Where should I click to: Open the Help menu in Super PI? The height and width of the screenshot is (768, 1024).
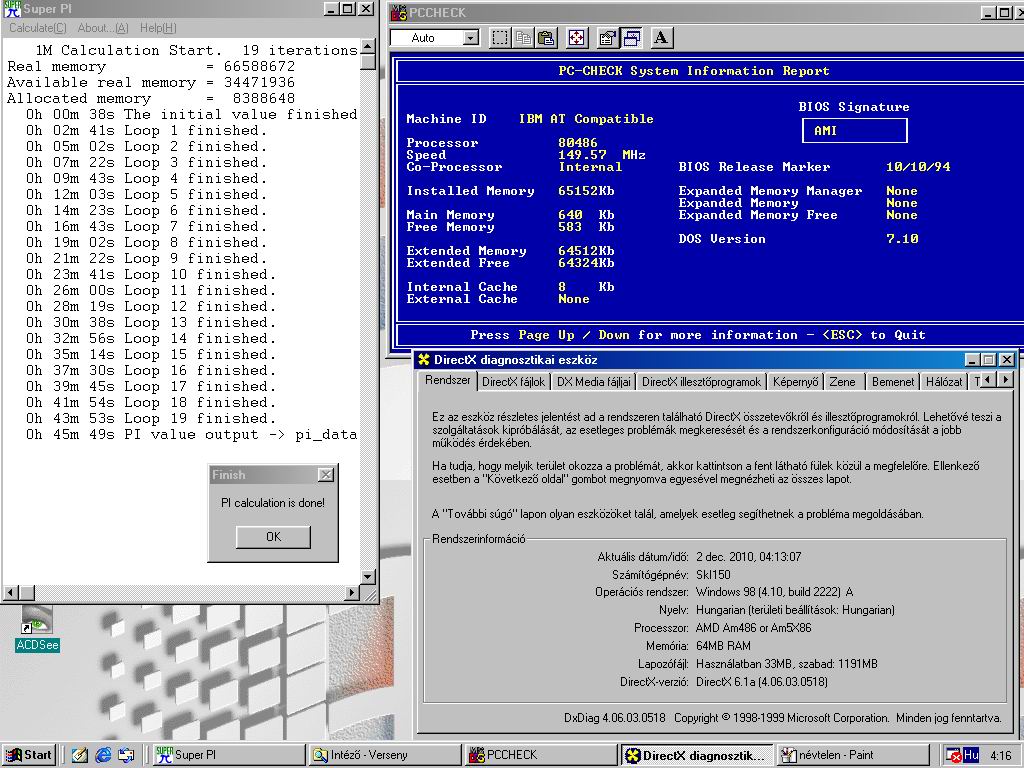[x=158, y=28]
